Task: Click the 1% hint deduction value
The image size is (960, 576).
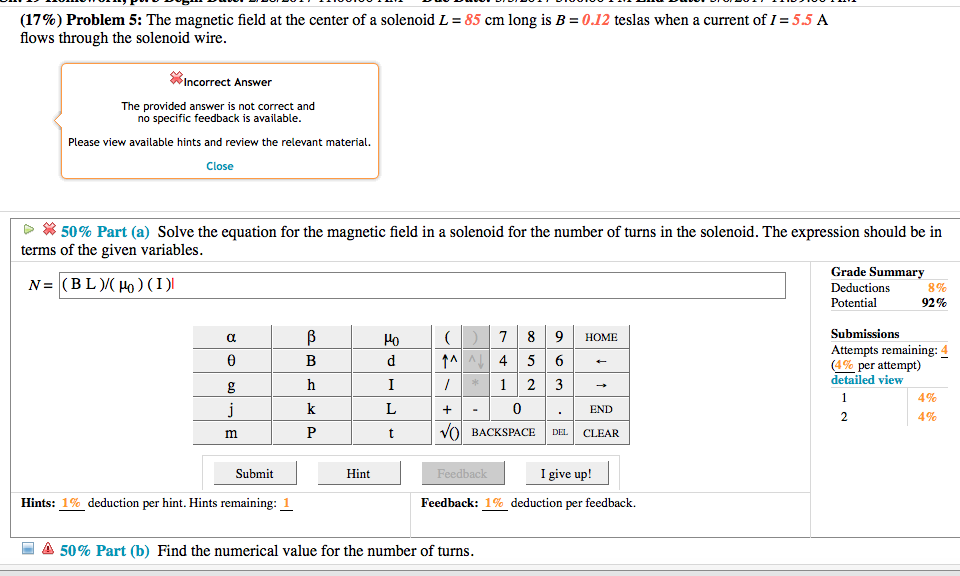Action: (x=71, y=503)
